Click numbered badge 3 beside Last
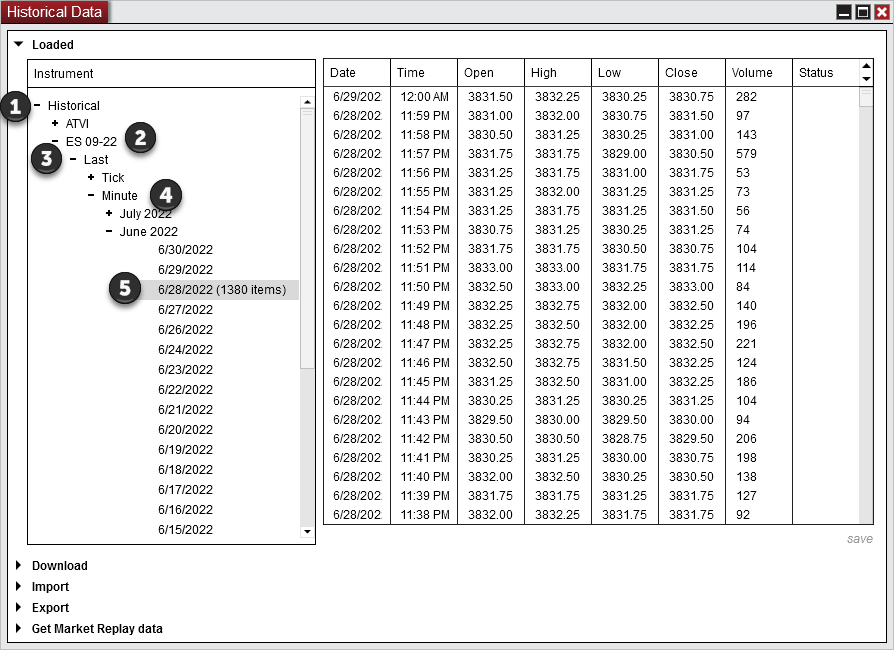This screenshot has width=894, height=650. (x=47, y=159)
